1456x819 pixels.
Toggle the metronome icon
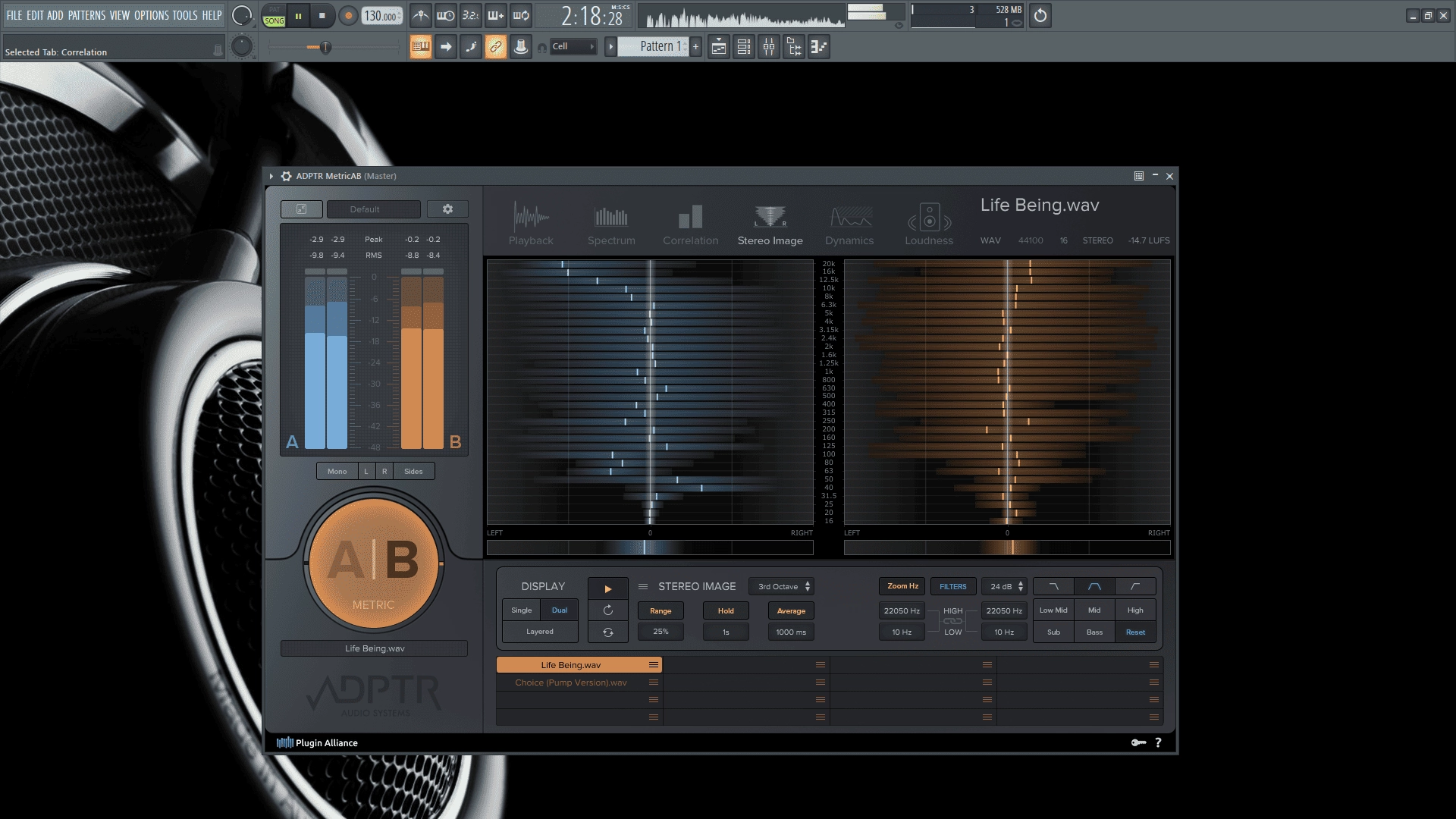pos(421,15)
